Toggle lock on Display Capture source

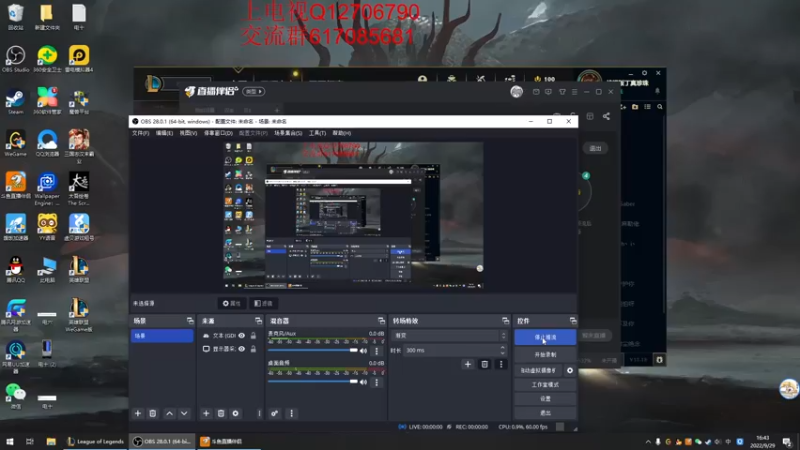point(253,349)
